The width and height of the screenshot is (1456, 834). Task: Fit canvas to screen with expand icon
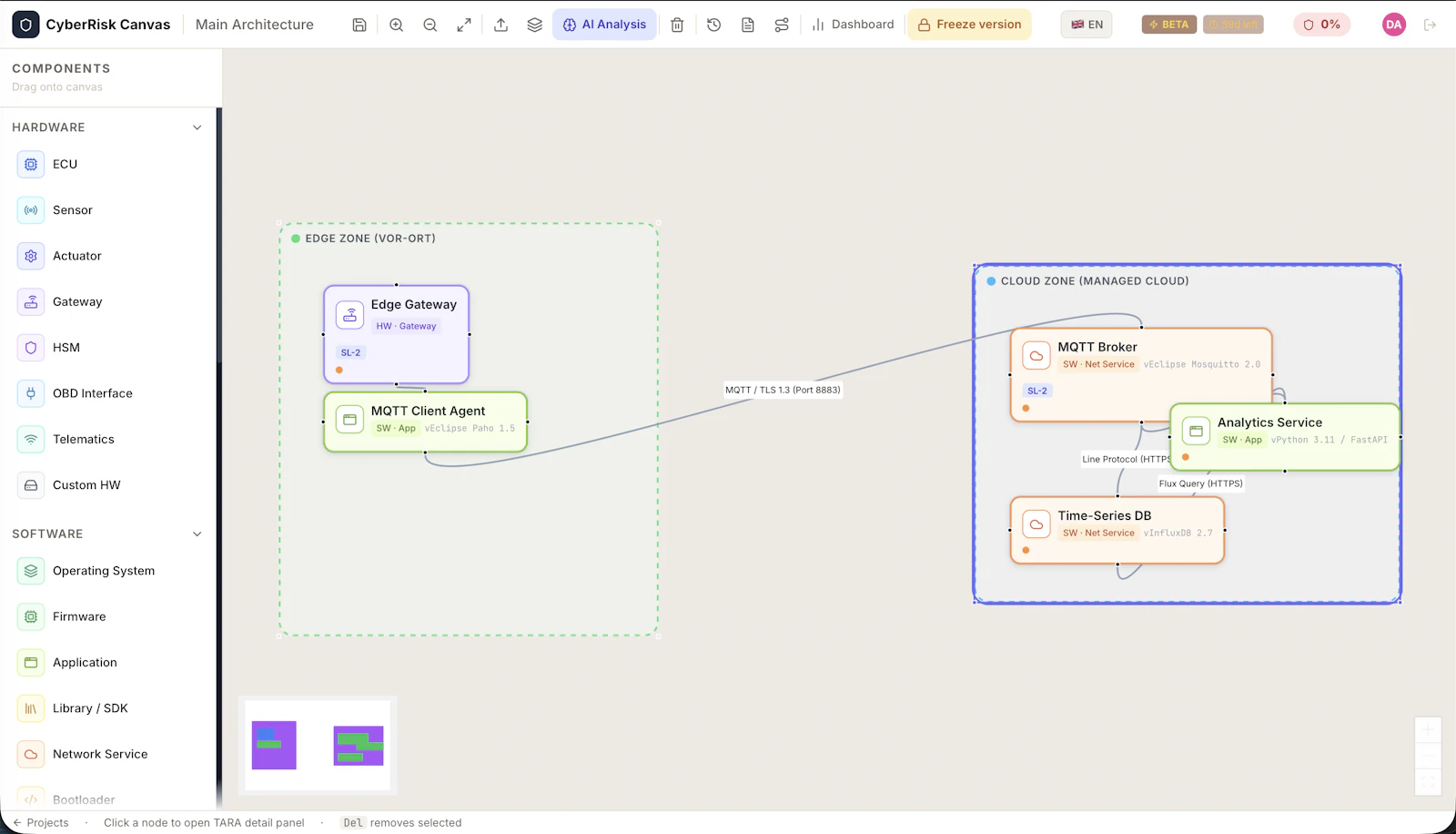464,25
